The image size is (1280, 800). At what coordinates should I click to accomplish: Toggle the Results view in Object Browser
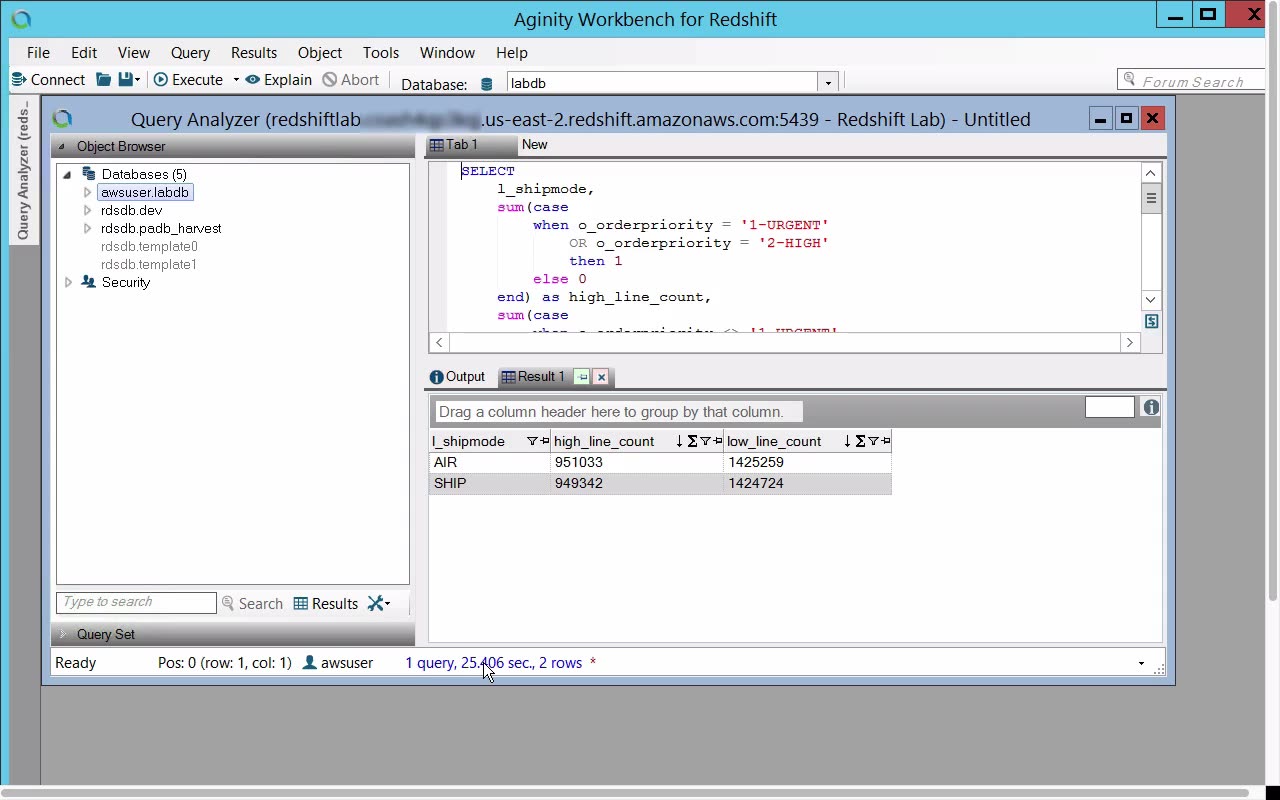tap(326, 603)
